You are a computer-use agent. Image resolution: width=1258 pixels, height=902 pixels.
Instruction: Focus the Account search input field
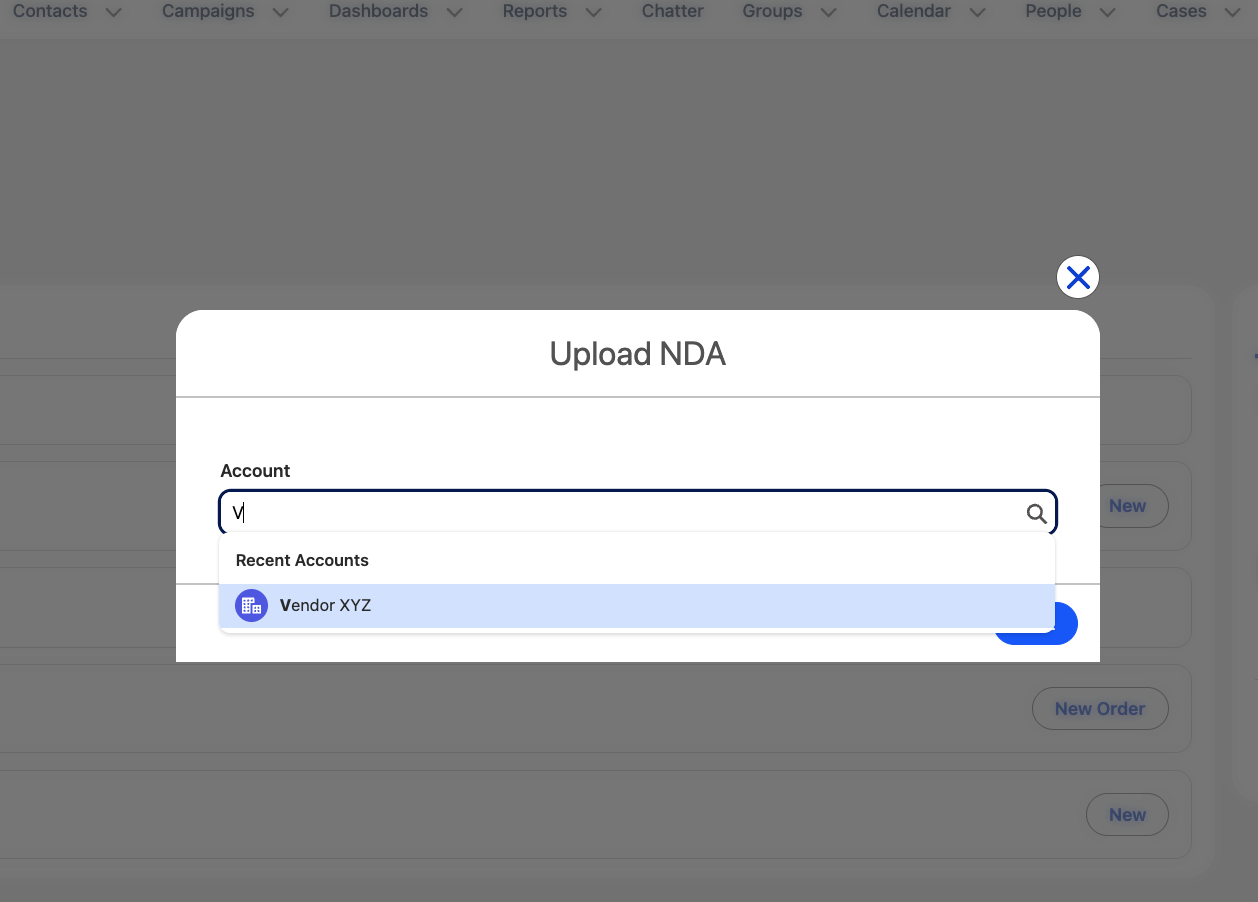pos(620,514)
